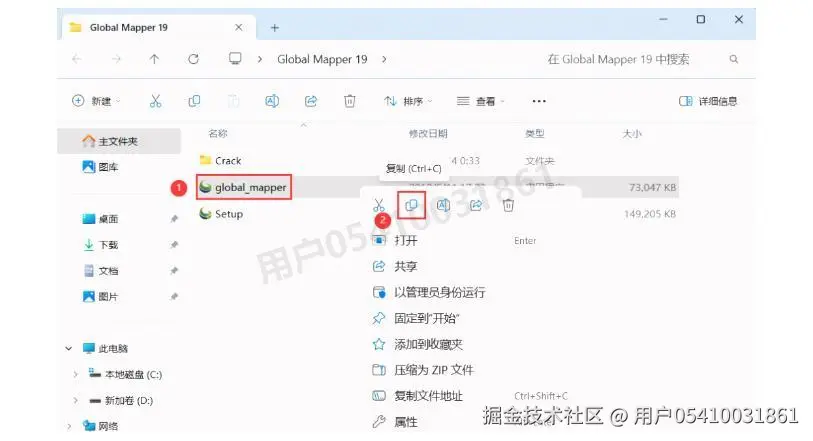Open the 排序 (Sort) dropdown

(408, 101)
